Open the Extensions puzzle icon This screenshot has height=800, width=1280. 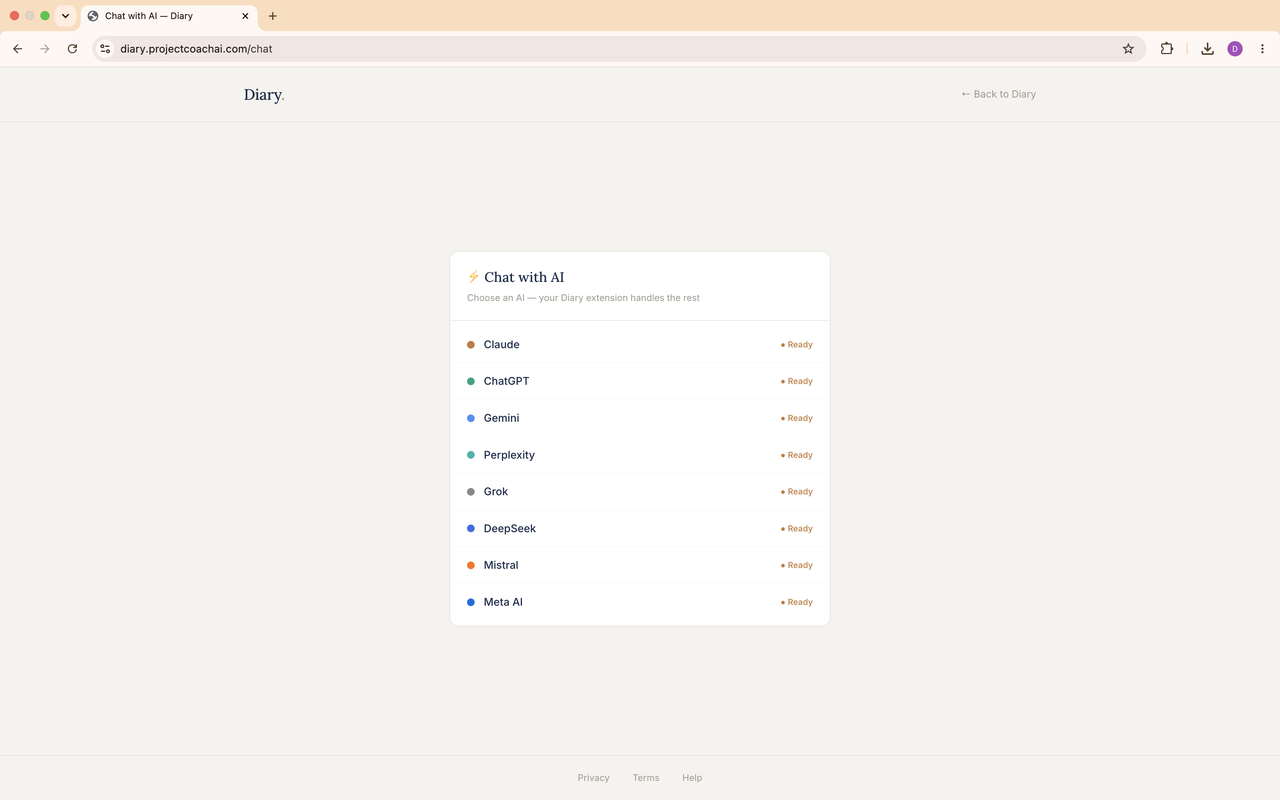(x=1166, y=48)
